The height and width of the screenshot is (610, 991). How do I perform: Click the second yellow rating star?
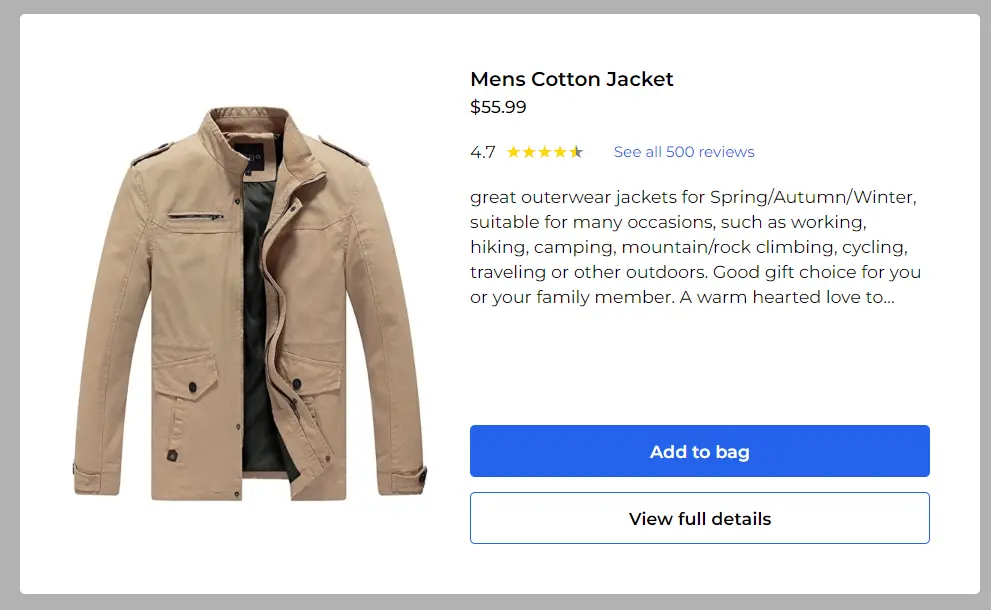tap(529, 152)
